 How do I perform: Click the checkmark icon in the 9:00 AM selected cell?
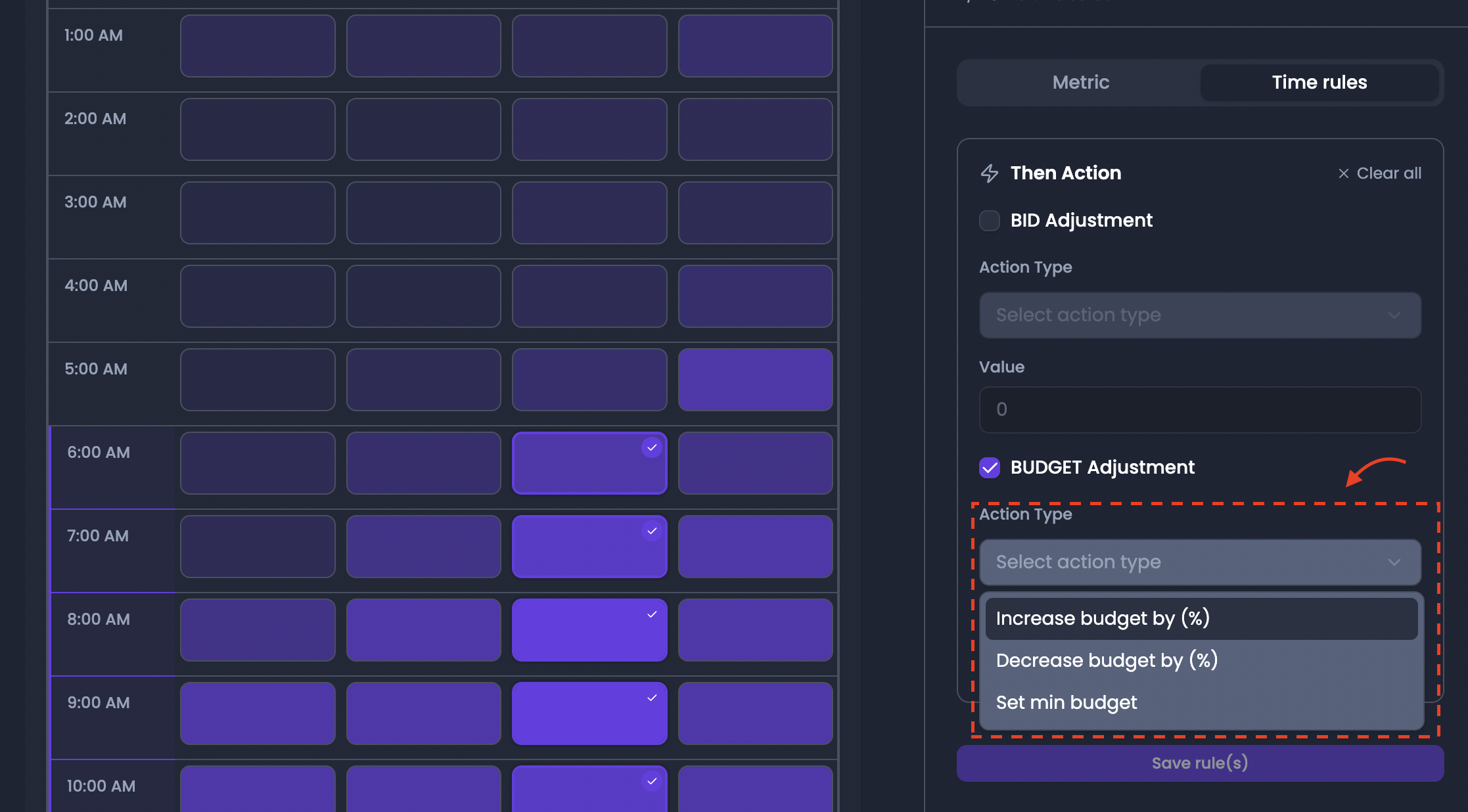point(652,698)
